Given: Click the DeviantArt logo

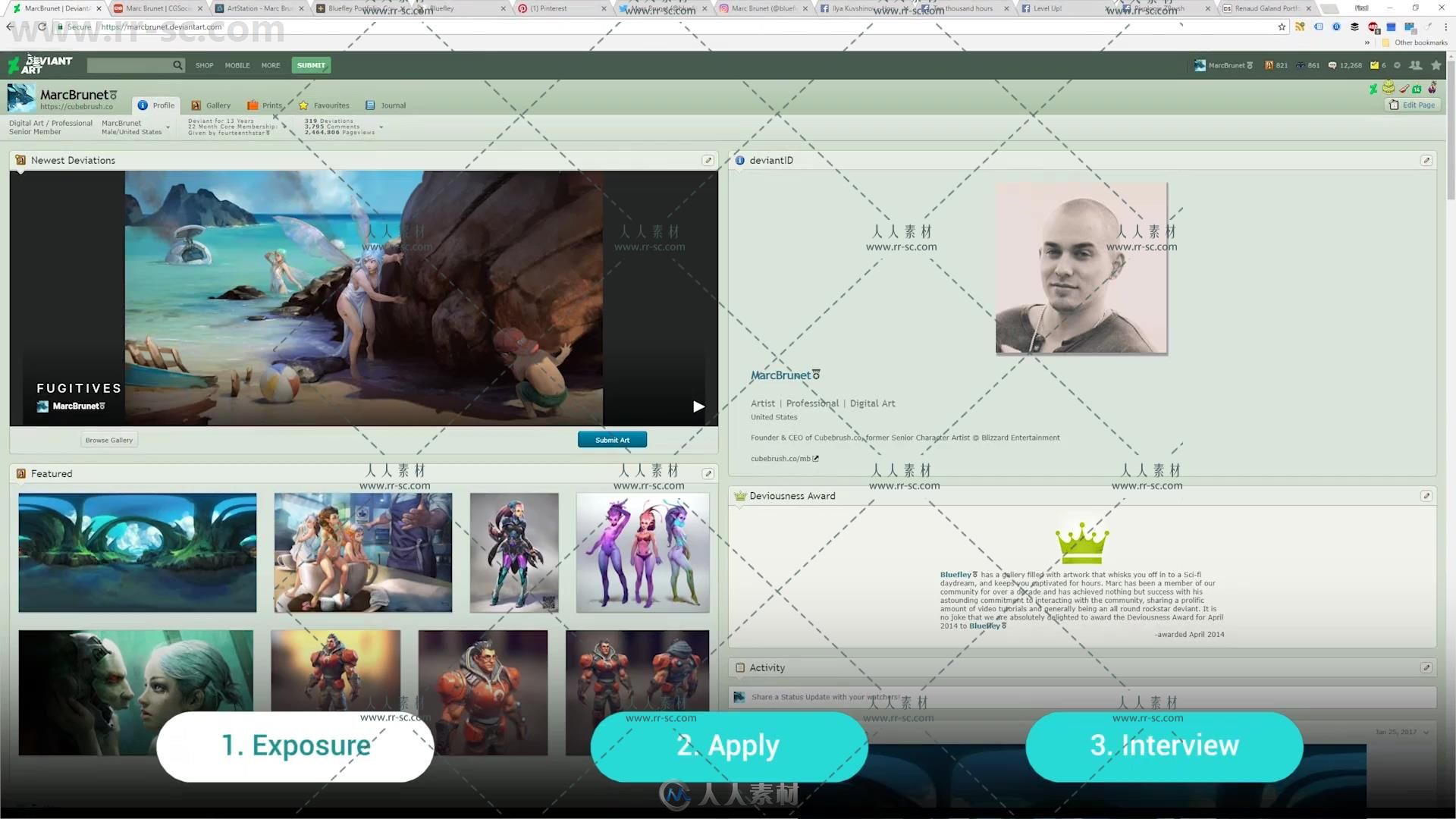Looking at the screenshot, I should 40,64.
